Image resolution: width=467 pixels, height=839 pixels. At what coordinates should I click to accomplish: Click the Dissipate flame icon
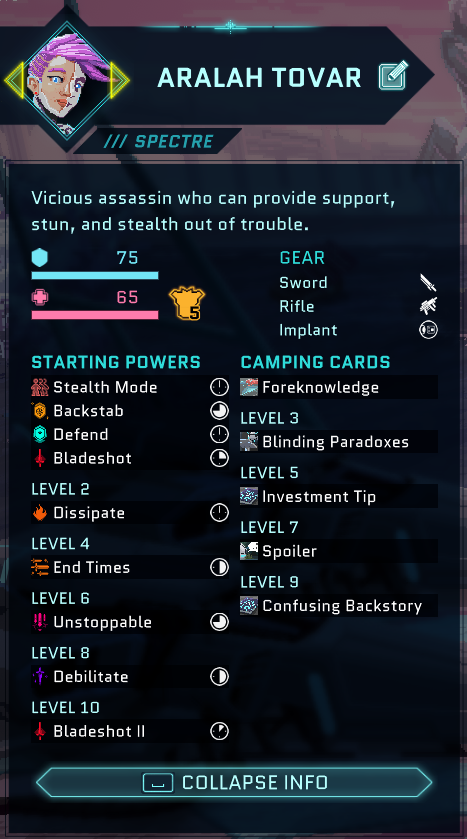point(40,513)
